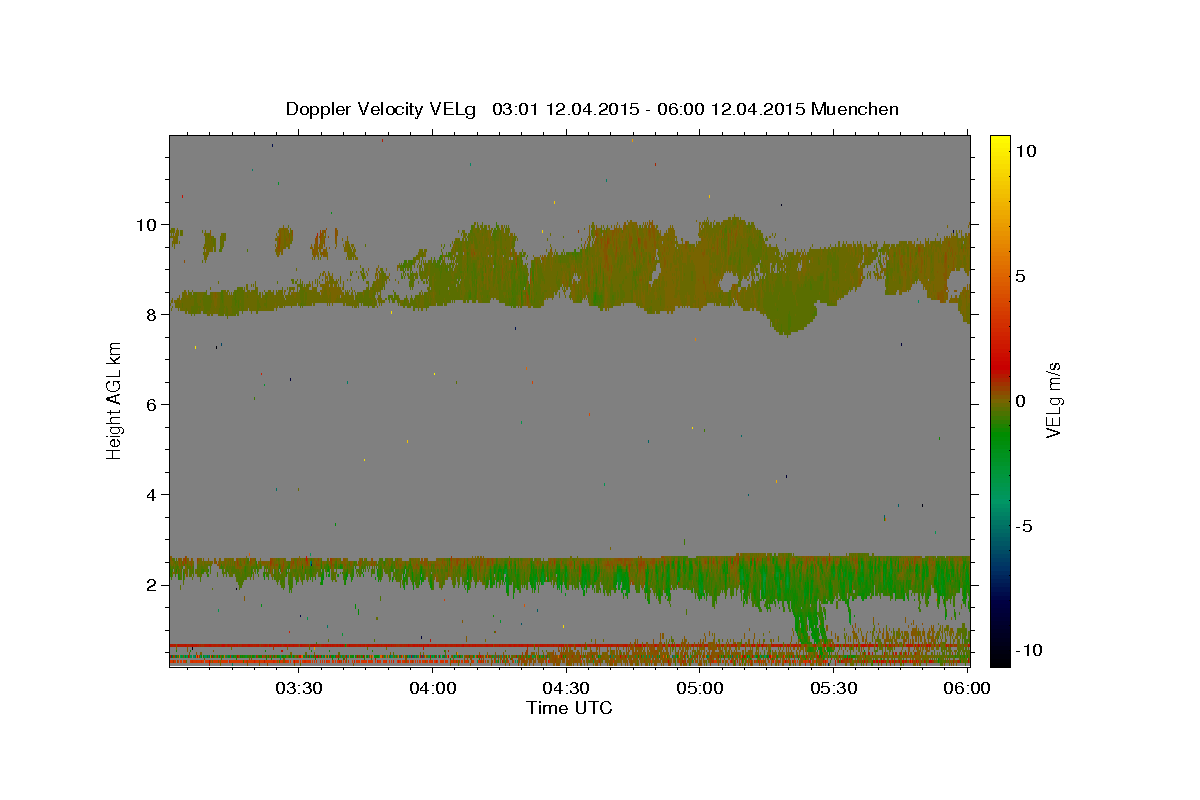The width and height of the screenshot is (1200, 800).
Task: Click the red horizontal line near the ground
Action: [569, 646]
